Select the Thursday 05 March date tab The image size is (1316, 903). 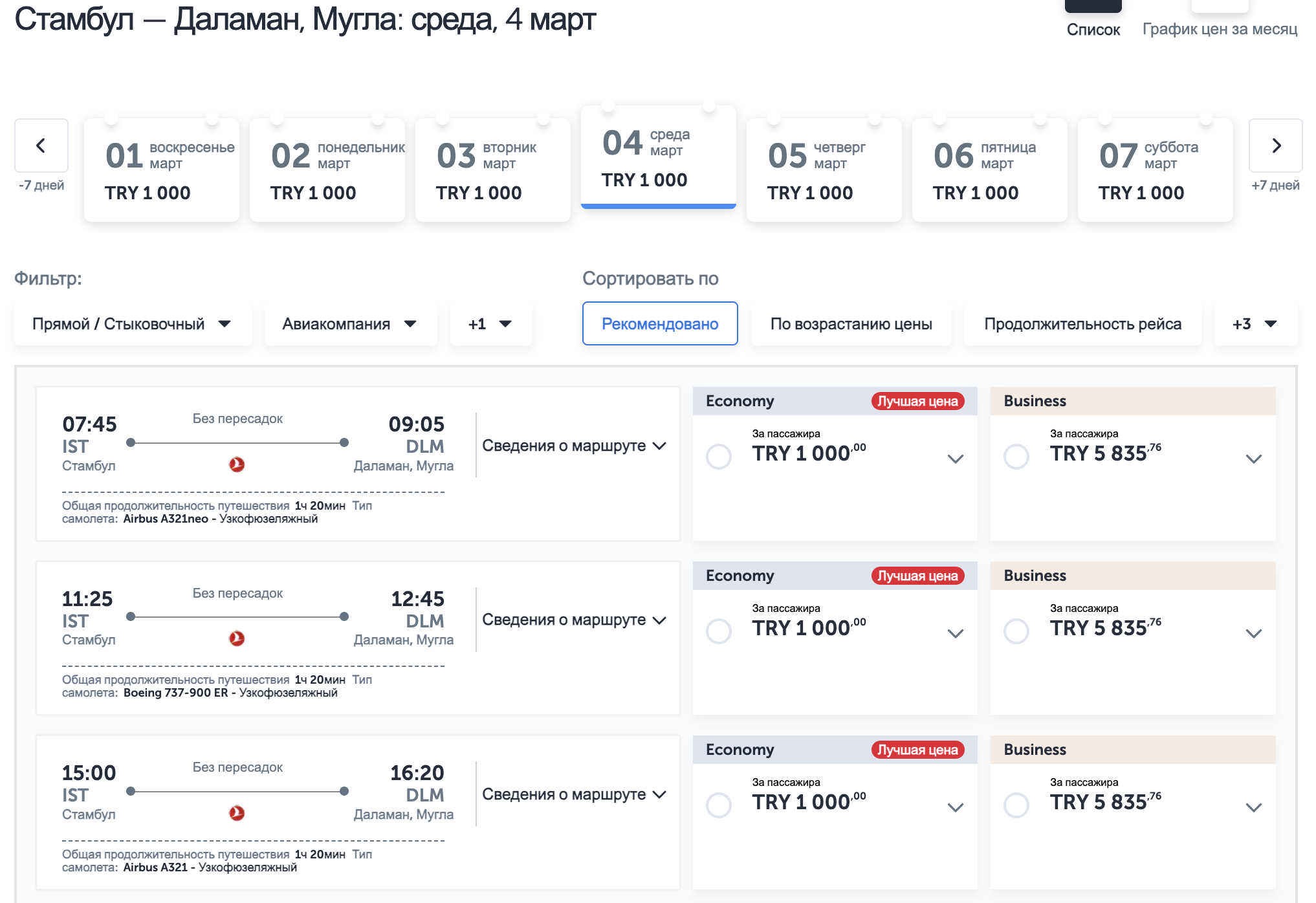tap(824, 170)
